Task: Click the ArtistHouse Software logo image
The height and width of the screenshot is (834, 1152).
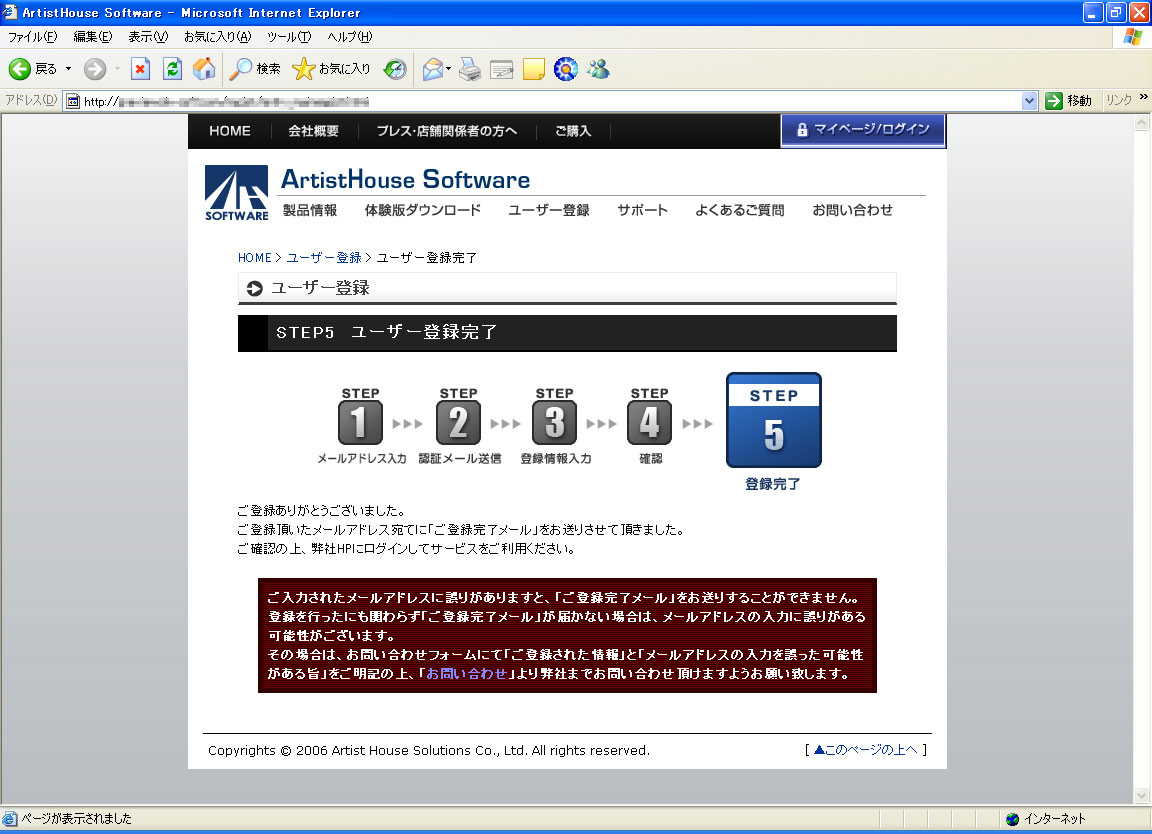Action: coord(237,193)
